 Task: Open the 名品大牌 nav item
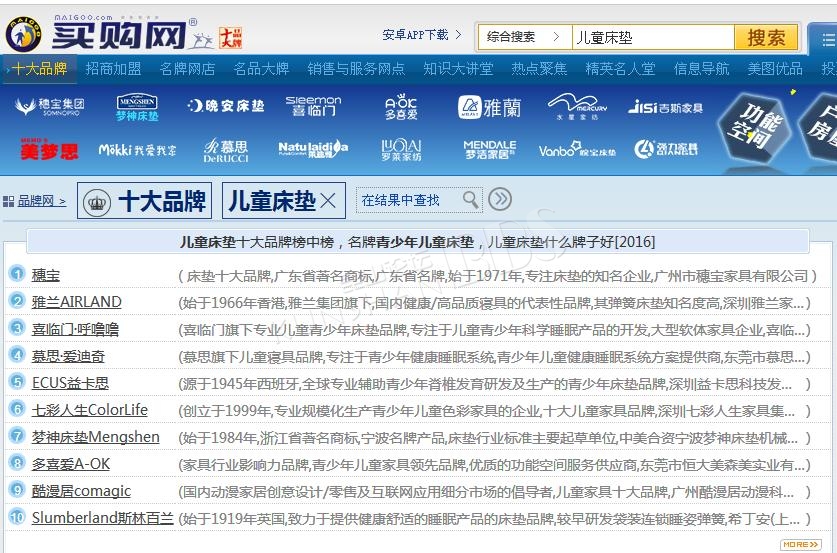[x=261, y=69]
